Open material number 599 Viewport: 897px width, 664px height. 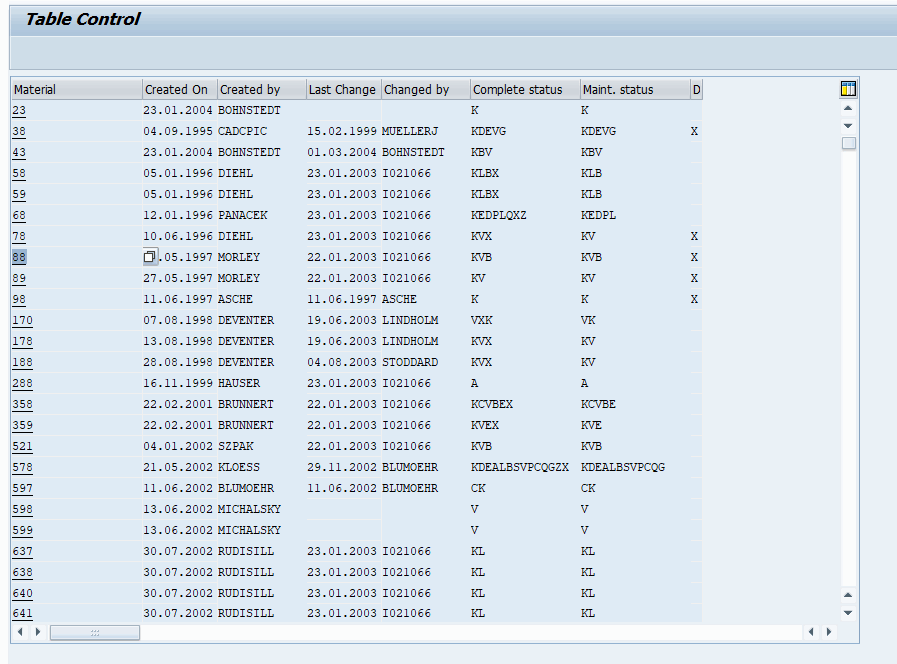tap(22, 530)
